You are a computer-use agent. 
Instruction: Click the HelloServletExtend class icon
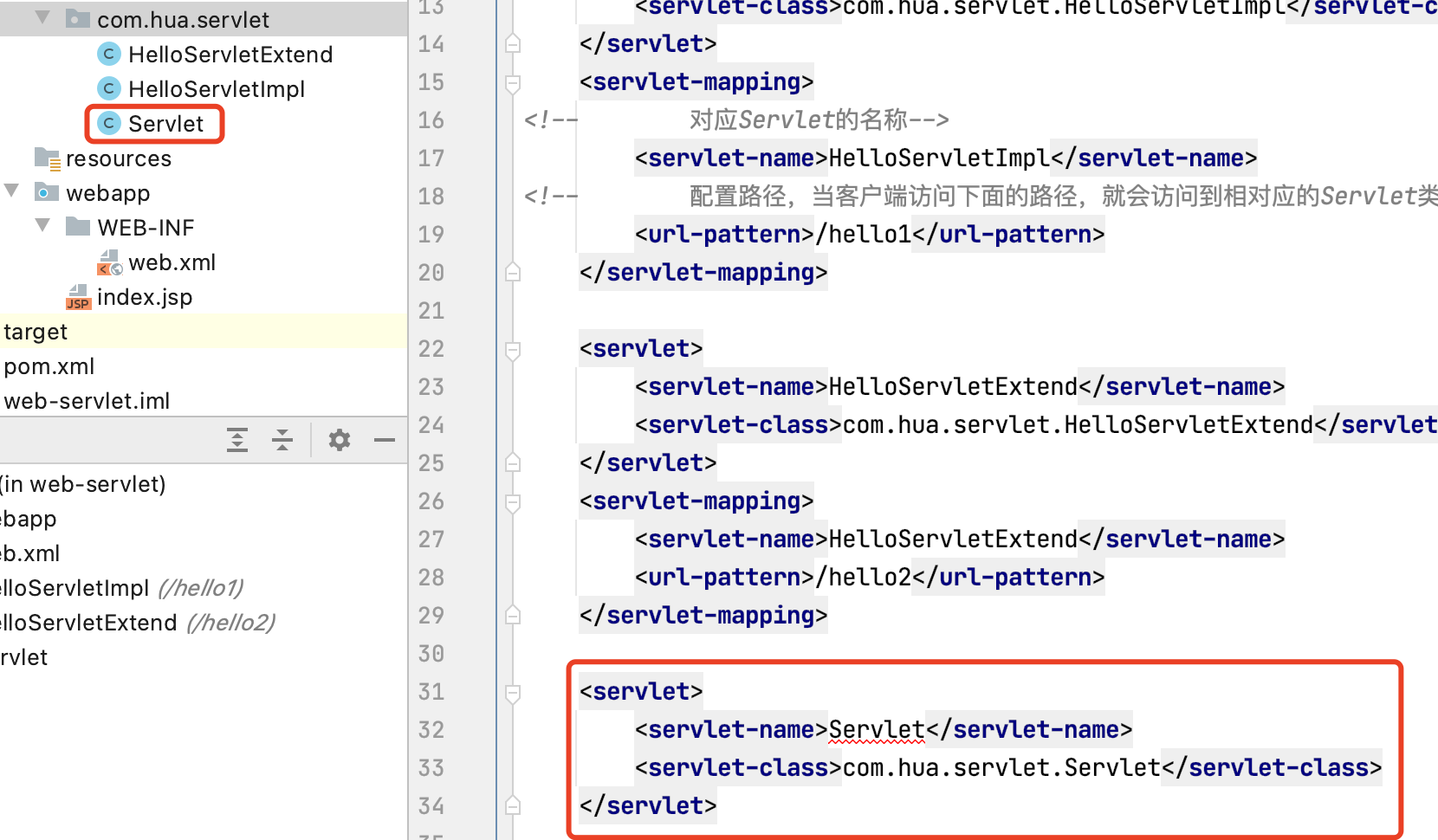[108, 54]
